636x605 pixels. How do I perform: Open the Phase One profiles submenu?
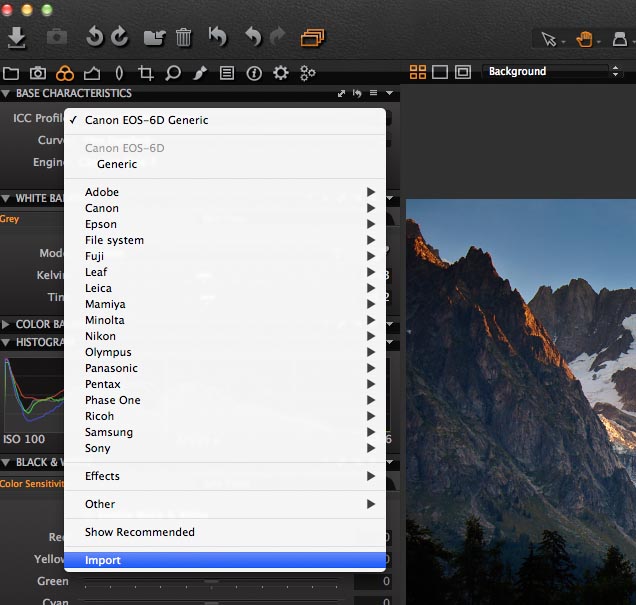225,400
